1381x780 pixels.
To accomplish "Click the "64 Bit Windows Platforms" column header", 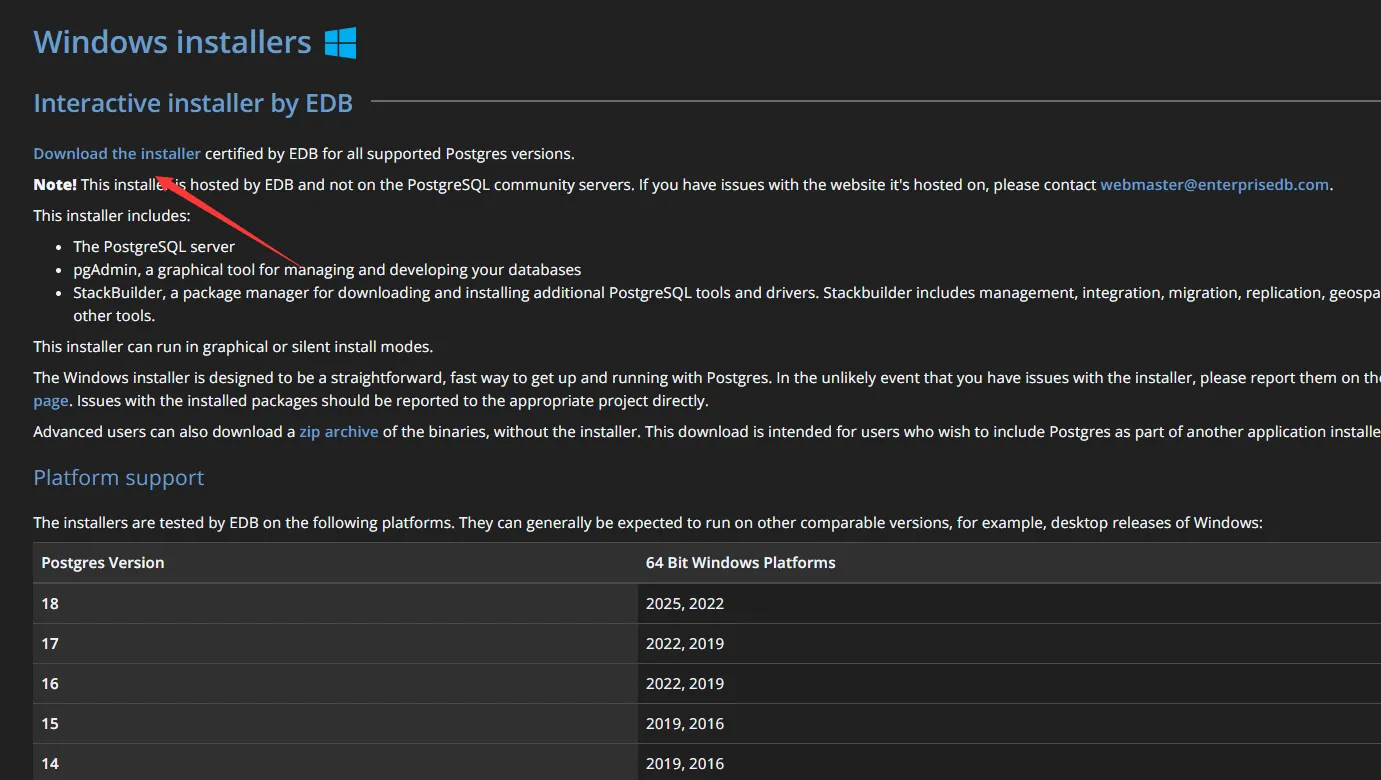I will pyautogui.click(x=740, y=563).
